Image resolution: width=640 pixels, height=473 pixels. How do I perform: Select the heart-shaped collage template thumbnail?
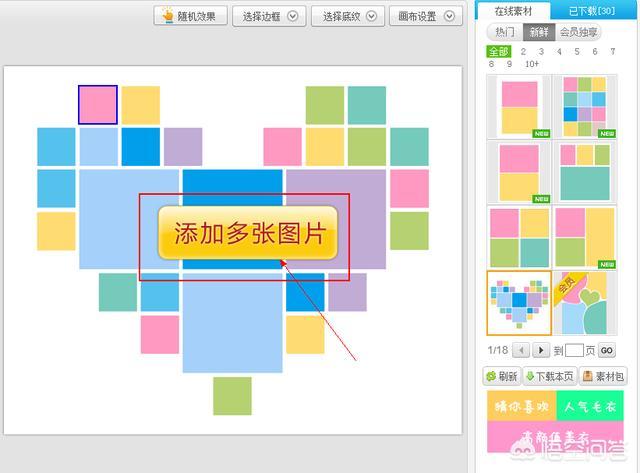[518, 303]
